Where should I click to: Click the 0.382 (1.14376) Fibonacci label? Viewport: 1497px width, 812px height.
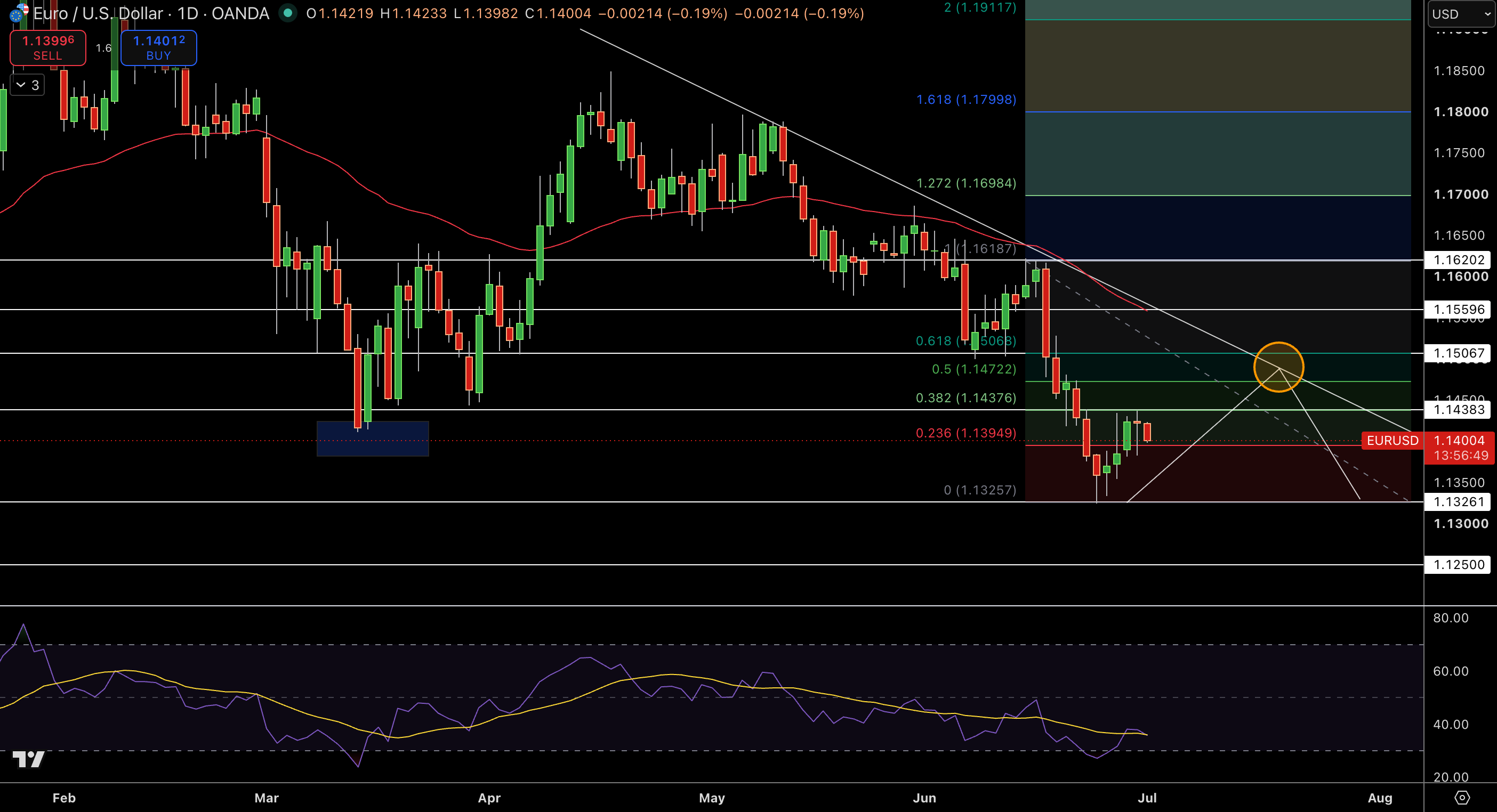(966, 398)
